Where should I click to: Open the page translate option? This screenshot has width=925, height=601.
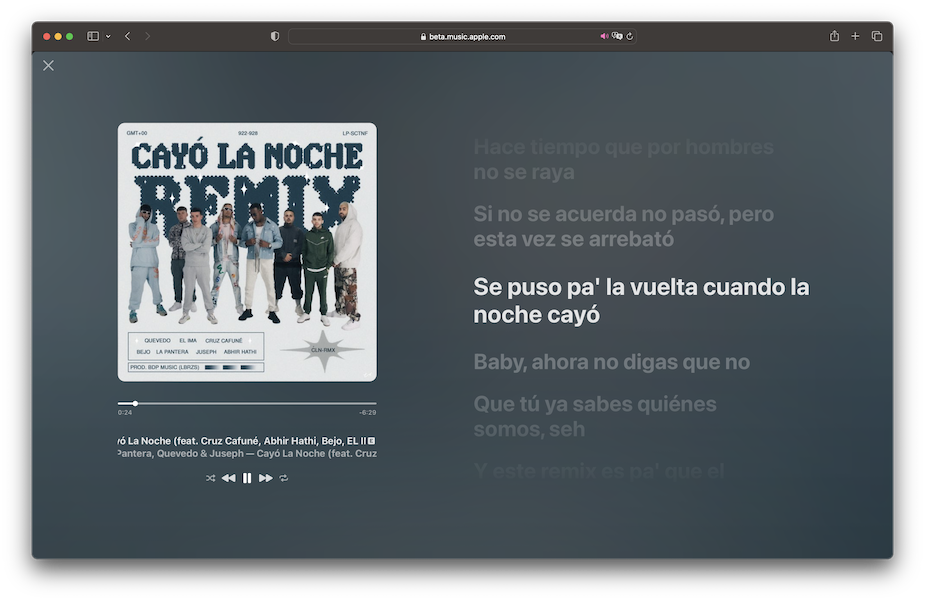coord(617,37)
